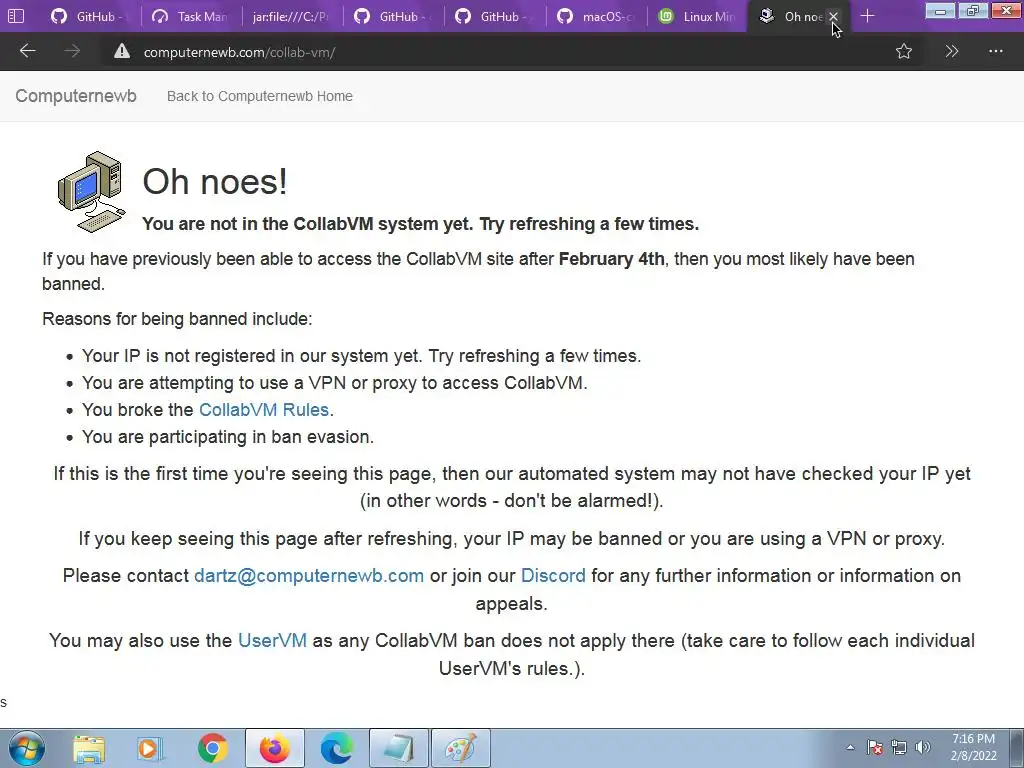Open the UserVM link
This screenshot has height=768, width=1024.
point(272,640)
